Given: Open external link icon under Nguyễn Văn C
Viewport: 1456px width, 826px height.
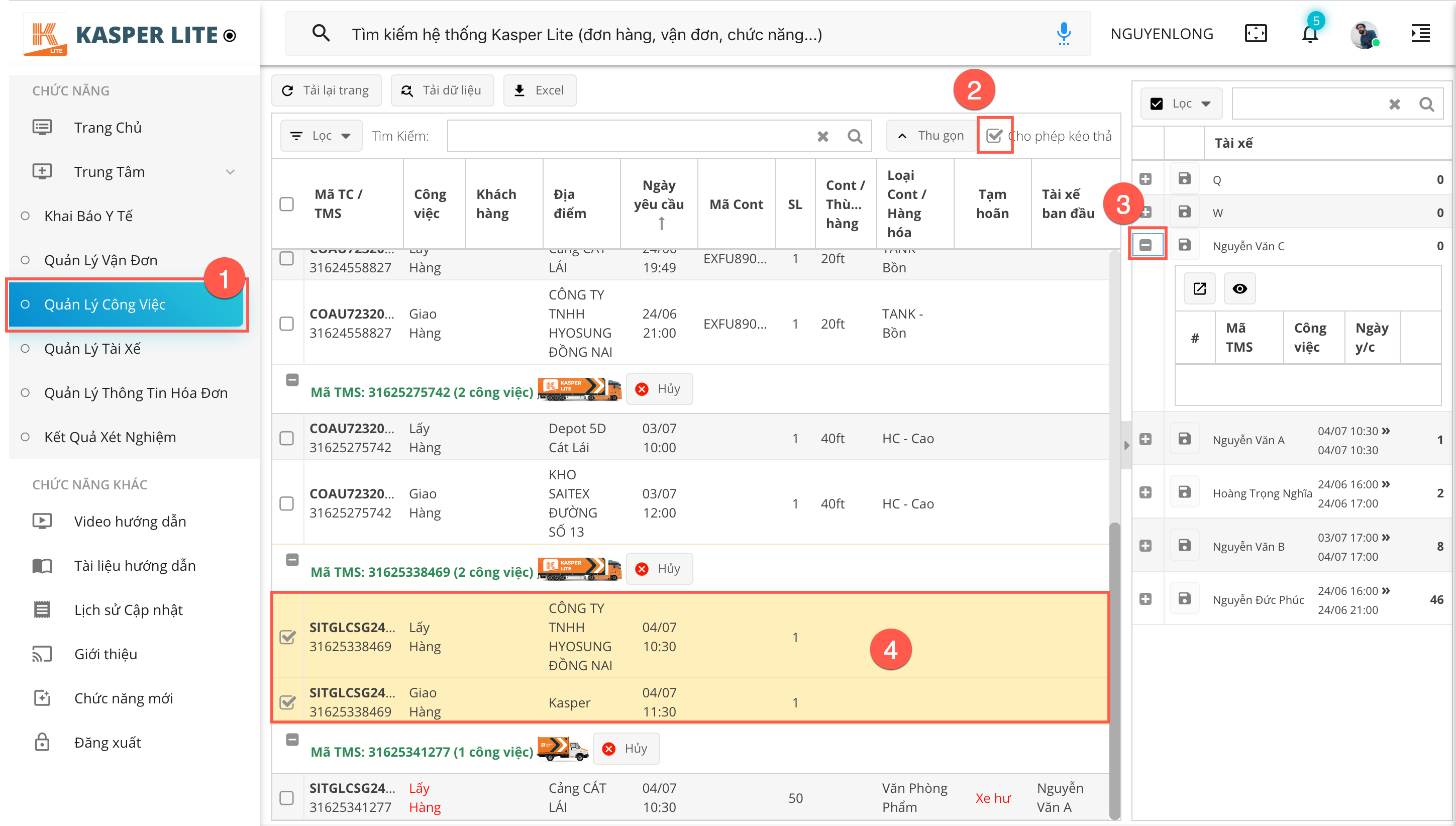Looking at the screenshot, I should (x=1199, y=289).
